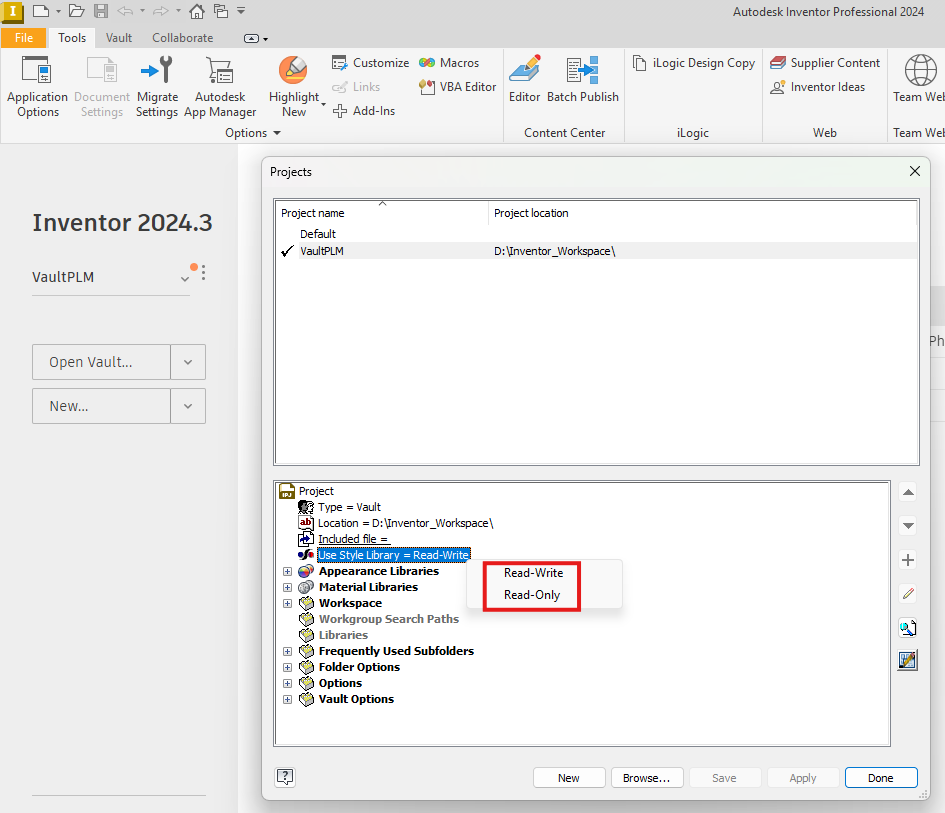Viewport: 945px width, 813px height.
Task: Sort by the Project name column header
Action: pos(382,213)
